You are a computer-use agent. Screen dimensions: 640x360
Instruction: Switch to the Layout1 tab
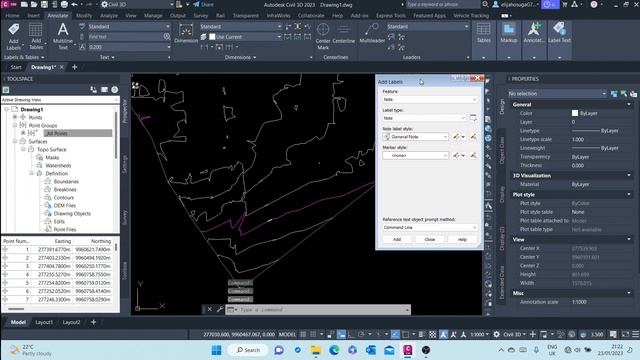coord(44,322)
